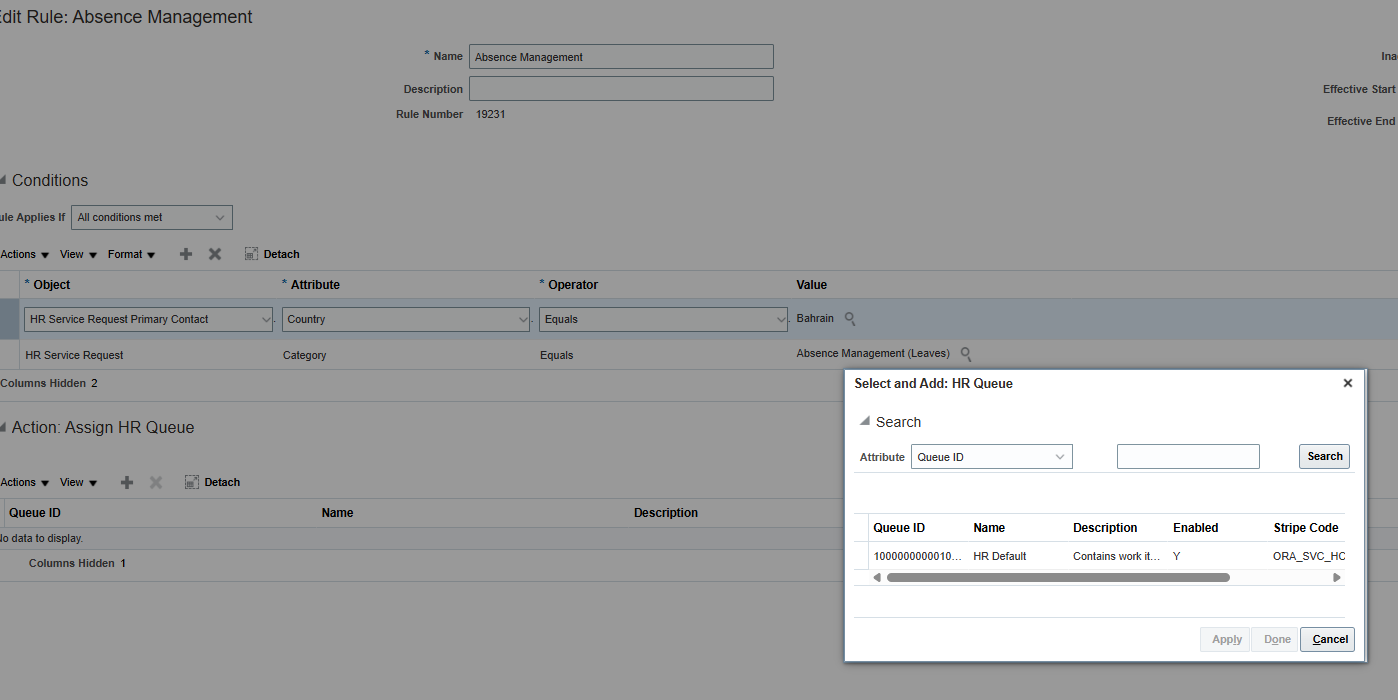Click the Detach icon in Action toolbar
Image resolution: width=1398 pixels, height=700 pixels.
pyautogui.click(x=192, y=482)
